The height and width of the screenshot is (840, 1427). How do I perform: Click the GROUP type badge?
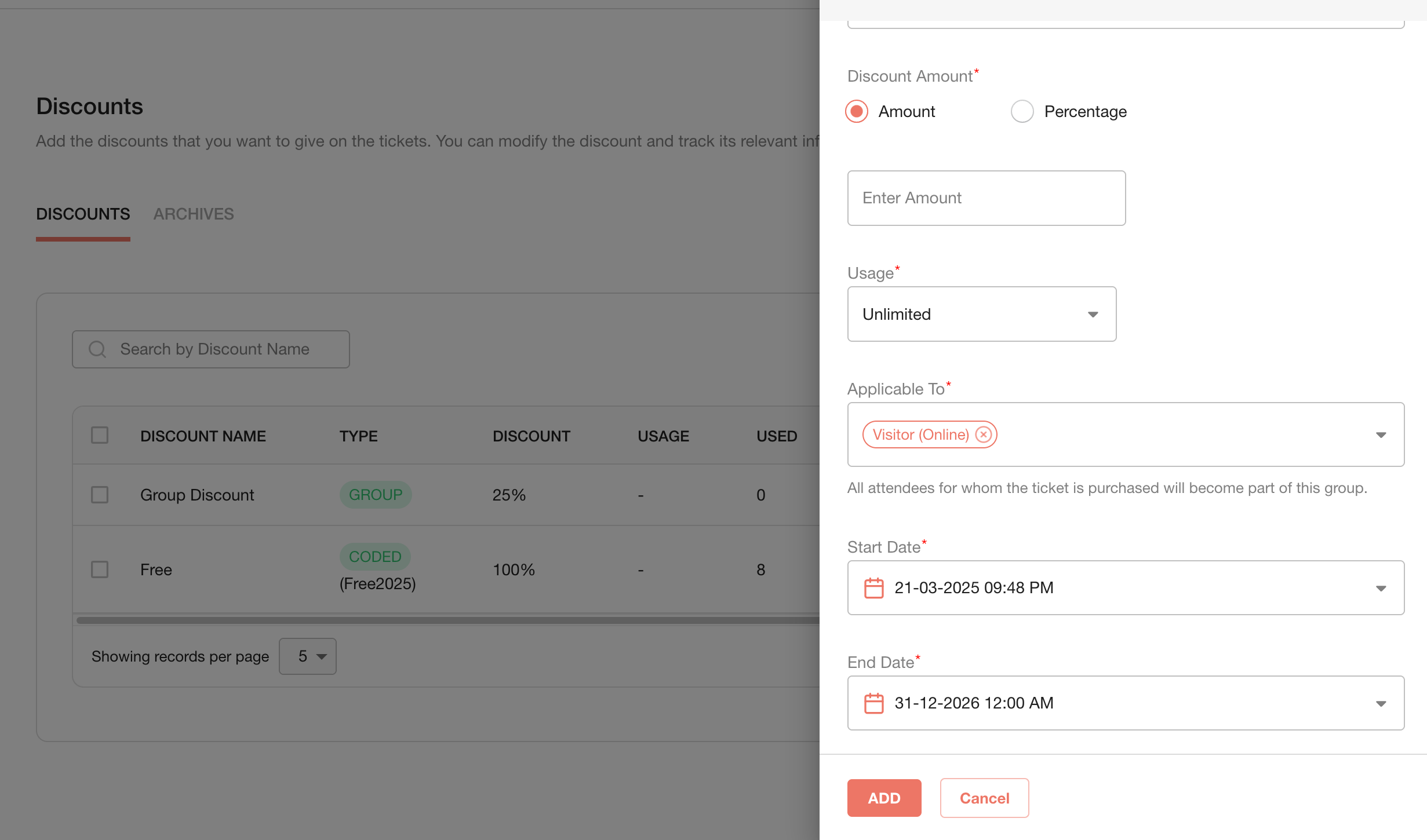[x=376, y=495]
